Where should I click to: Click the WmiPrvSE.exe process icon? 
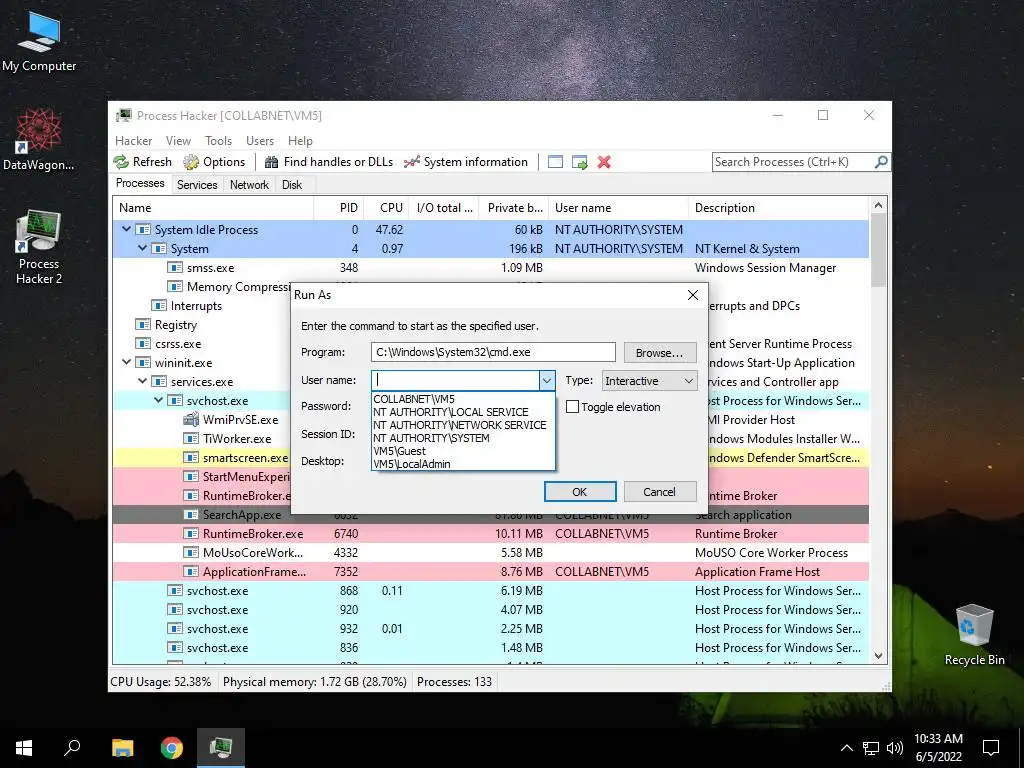tap(191, 420)
